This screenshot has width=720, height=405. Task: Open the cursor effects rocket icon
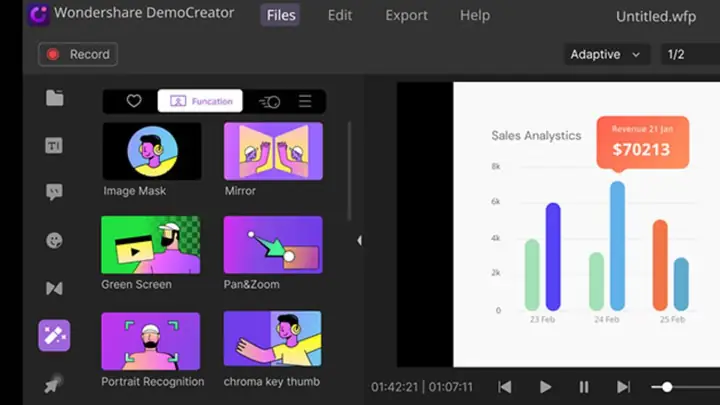(54, 384)
